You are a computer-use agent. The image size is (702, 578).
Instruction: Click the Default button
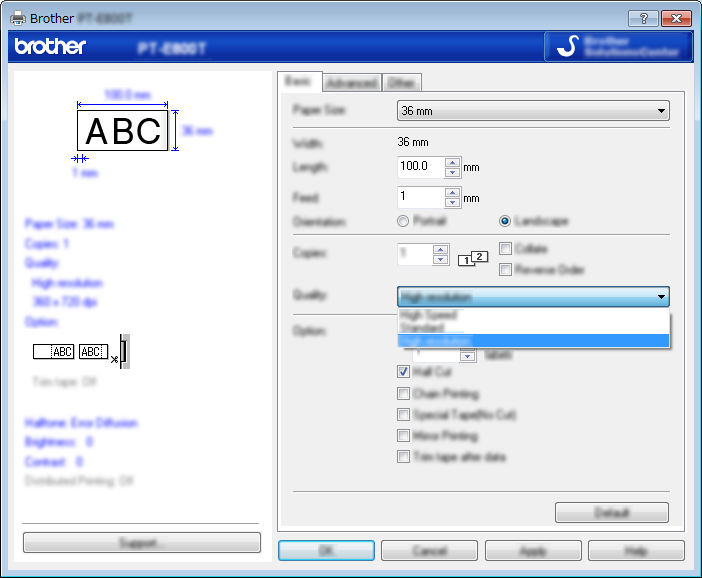coord(612,512)
